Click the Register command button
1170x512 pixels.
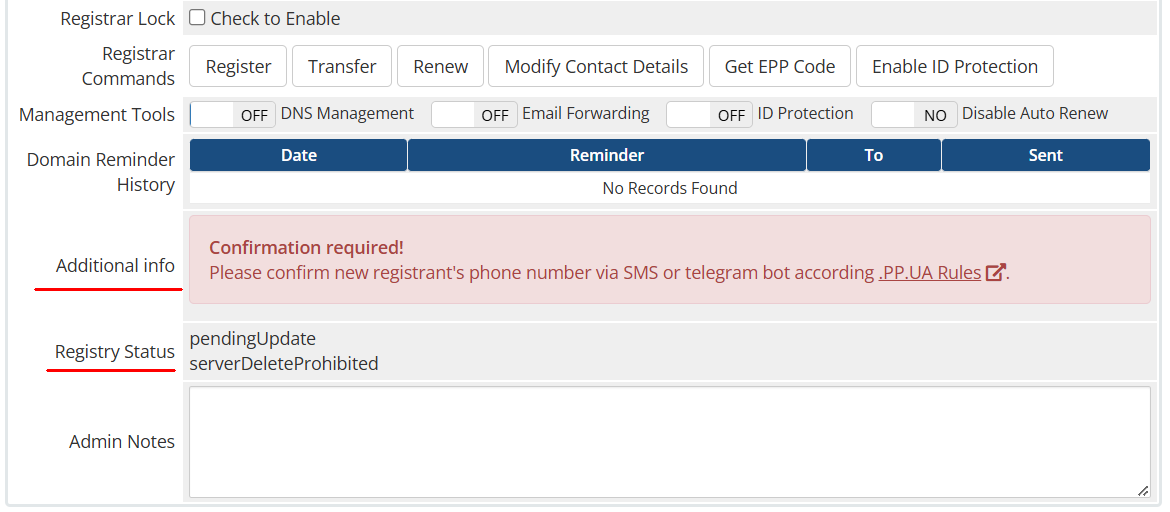point(238,66)
